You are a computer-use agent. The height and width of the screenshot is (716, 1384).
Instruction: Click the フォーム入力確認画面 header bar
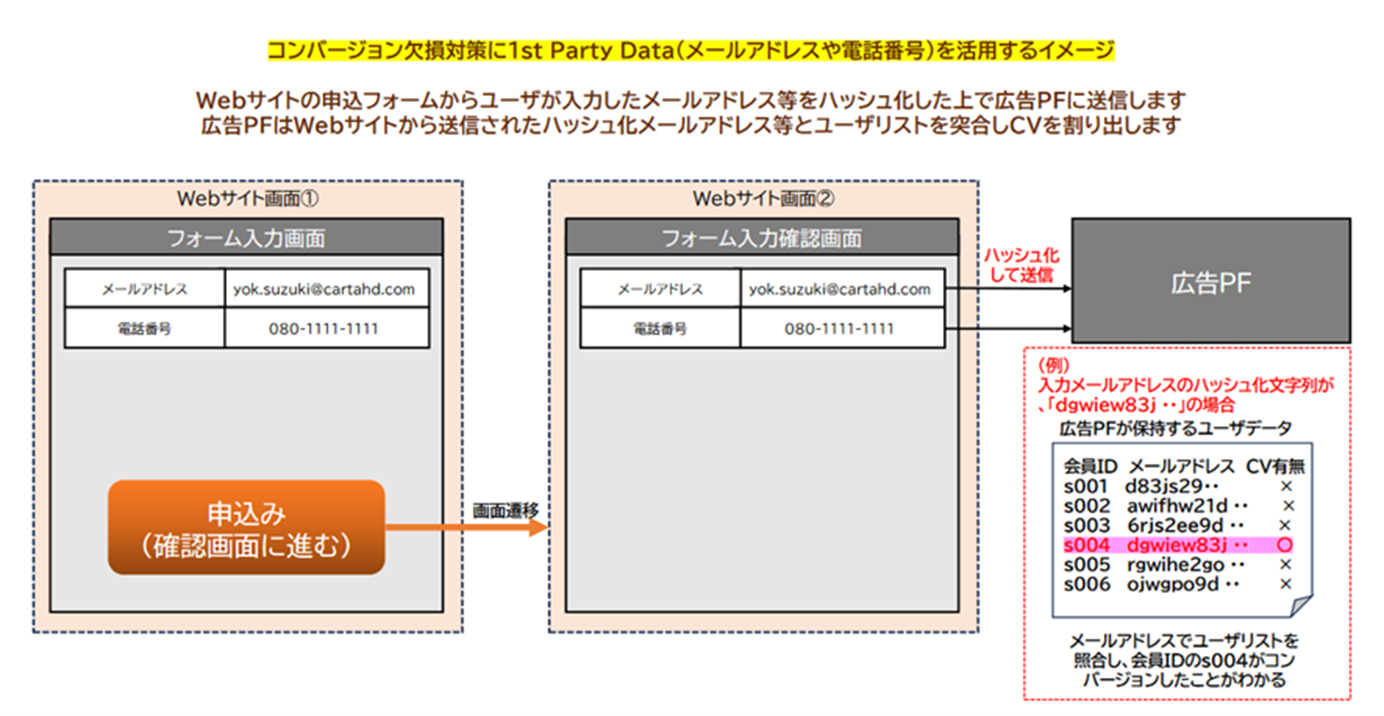point(762,238)
